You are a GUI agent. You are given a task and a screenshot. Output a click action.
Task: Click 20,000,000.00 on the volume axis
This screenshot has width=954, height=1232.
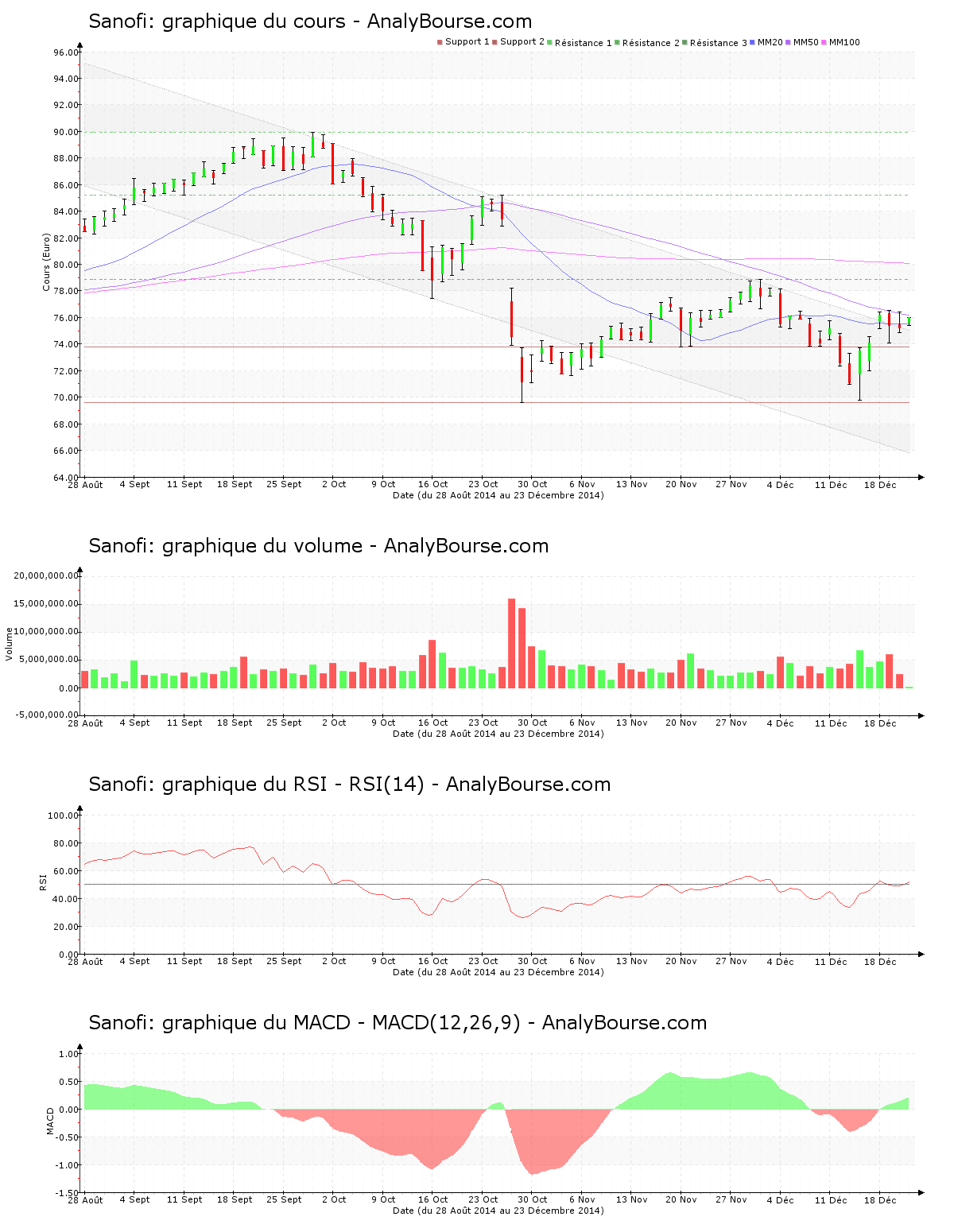click(x=46, y=575)
